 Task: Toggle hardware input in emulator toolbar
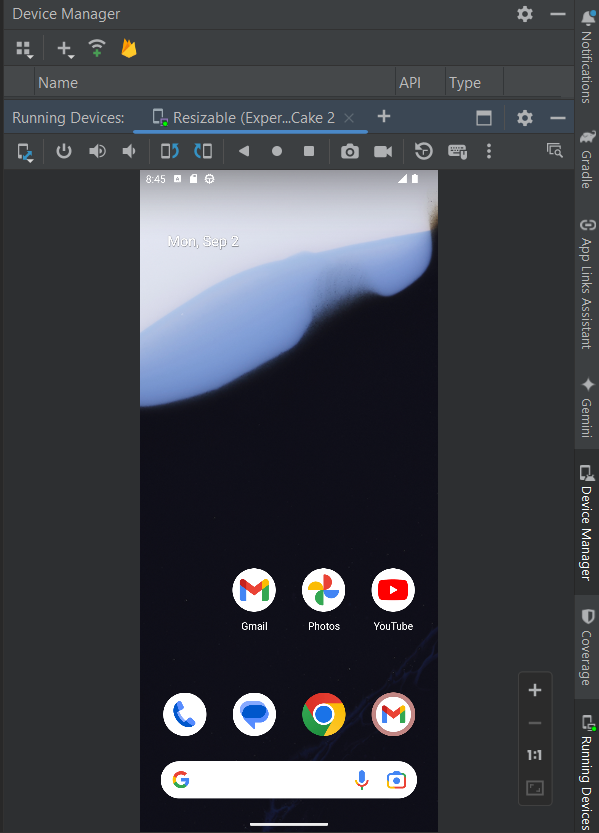click(457, 152)
